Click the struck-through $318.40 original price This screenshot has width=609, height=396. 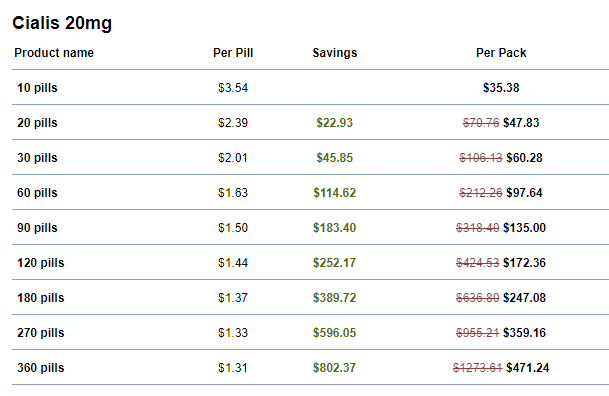coord(478,228)
